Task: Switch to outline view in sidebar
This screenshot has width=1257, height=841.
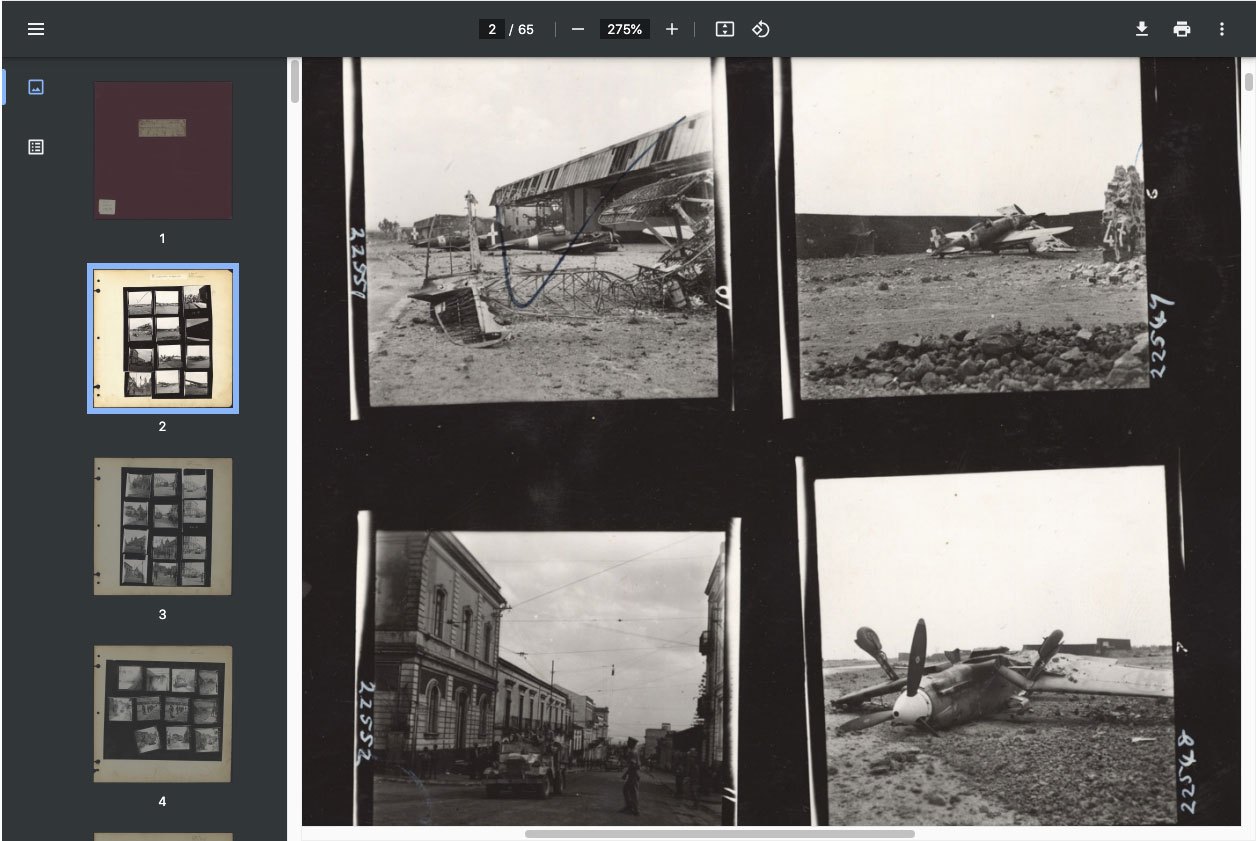Action: 36,147
